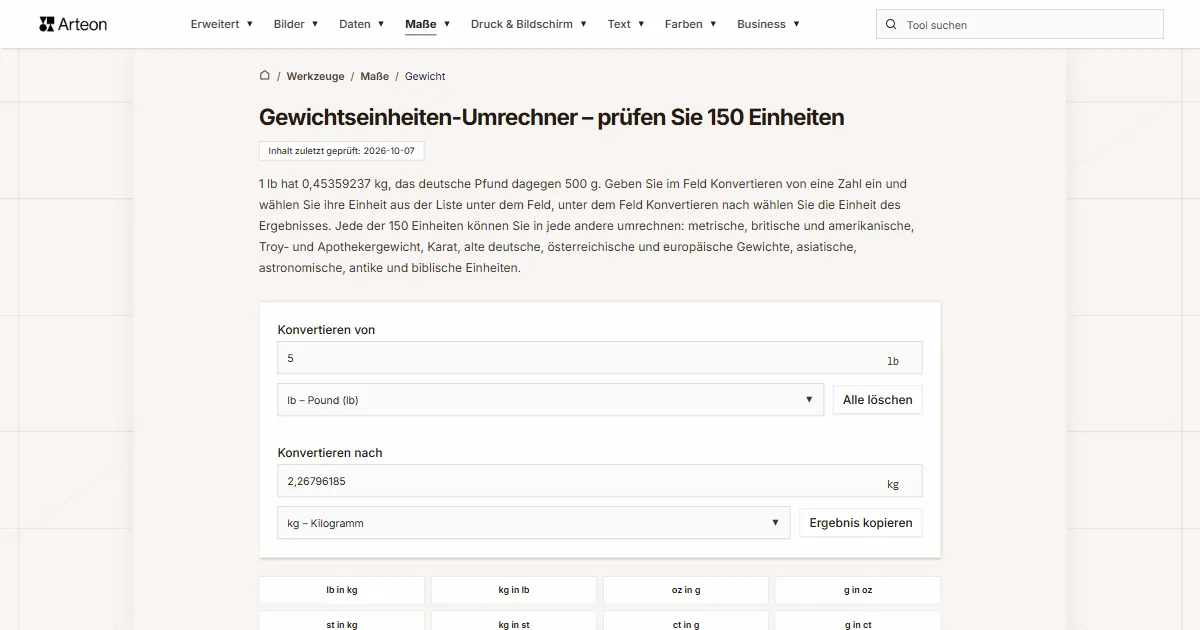
Task: Expand the Farben menu
Action: click(x=691, y=24)
